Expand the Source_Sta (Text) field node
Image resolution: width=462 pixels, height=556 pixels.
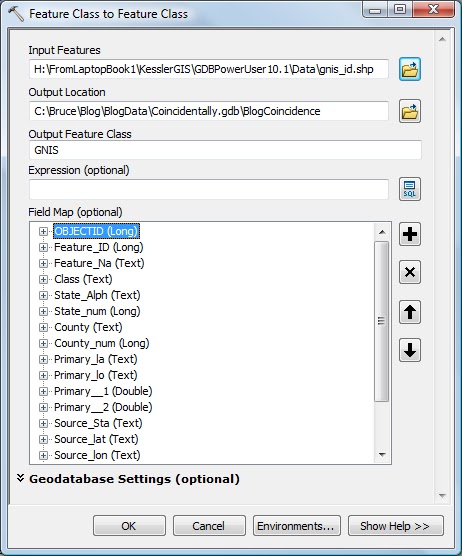pyautogui.click(x=43, y=423)
